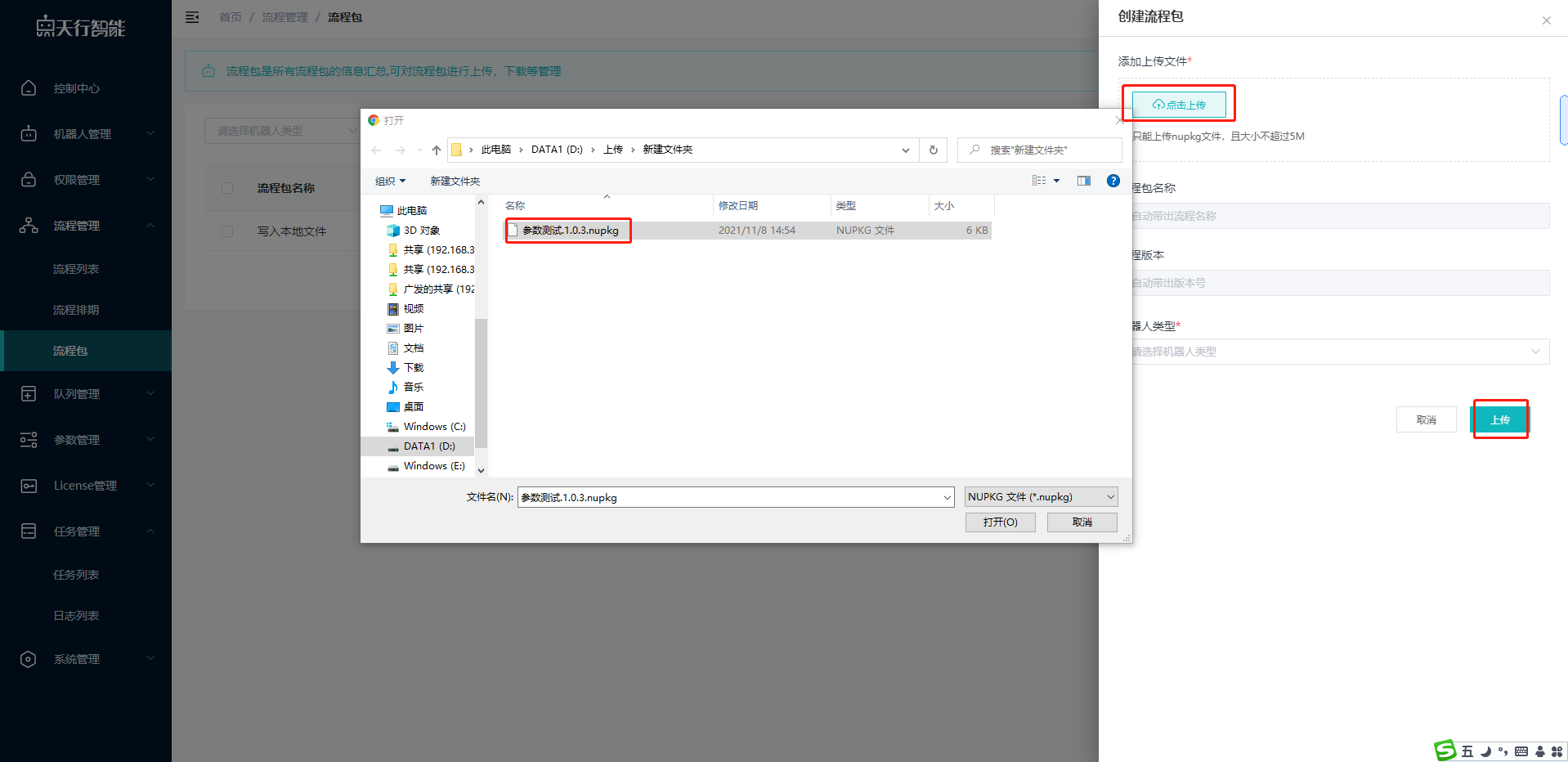This screenshot has height=762, width=1568.
Task: Click the 控制中心 home icon
Action: click(x=29, y=88)
